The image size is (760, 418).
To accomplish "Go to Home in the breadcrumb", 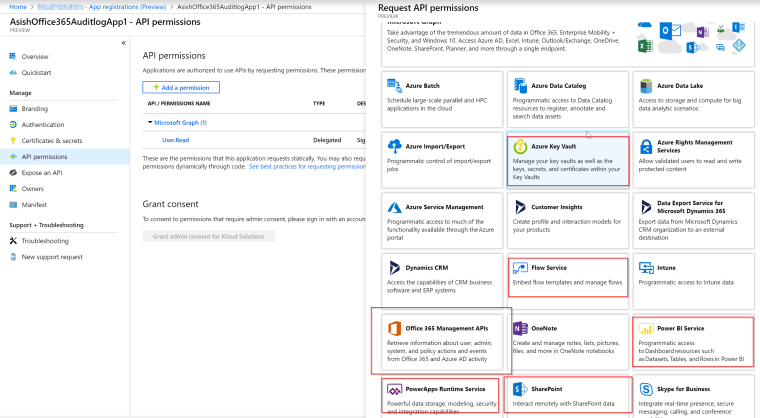I will tap(18, 7).
